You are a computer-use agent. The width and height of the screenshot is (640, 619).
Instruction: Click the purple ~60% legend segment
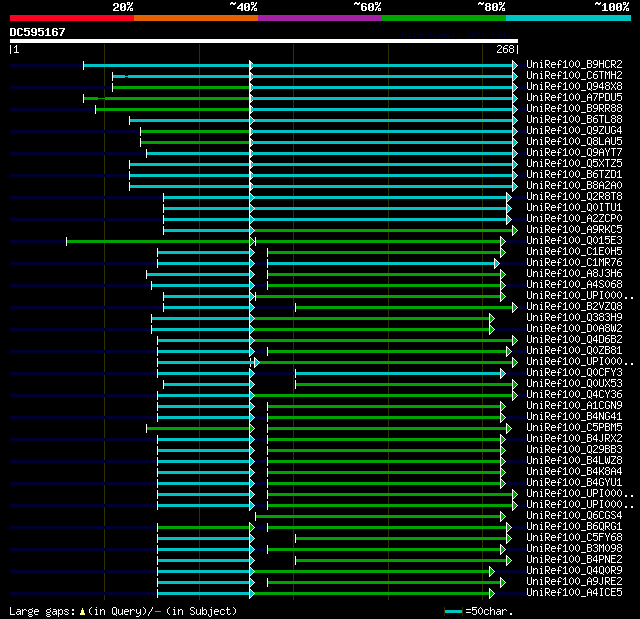320,18
